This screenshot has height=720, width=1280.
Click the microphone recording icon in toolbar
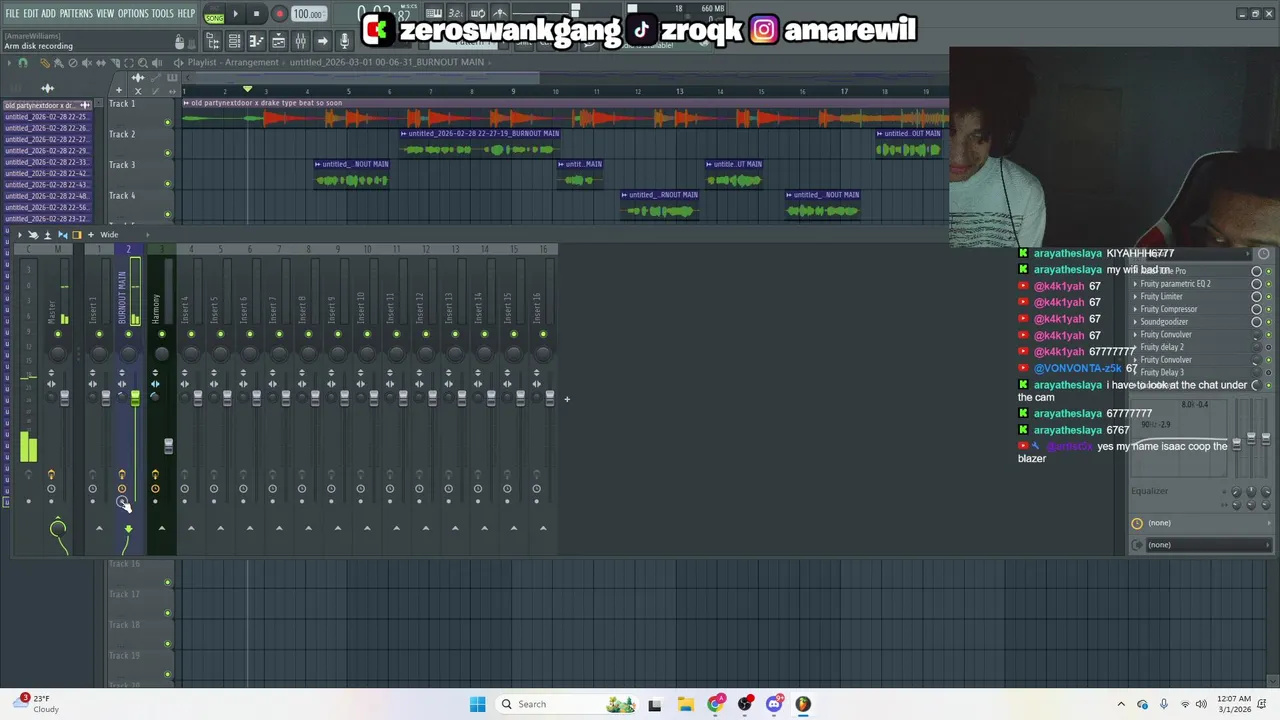tap(344, 41)
